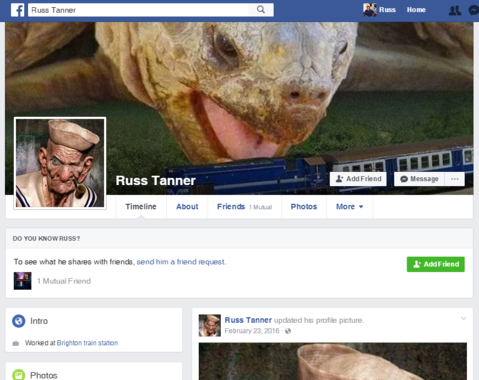Click the post author's small avatar

pos(210,325)
